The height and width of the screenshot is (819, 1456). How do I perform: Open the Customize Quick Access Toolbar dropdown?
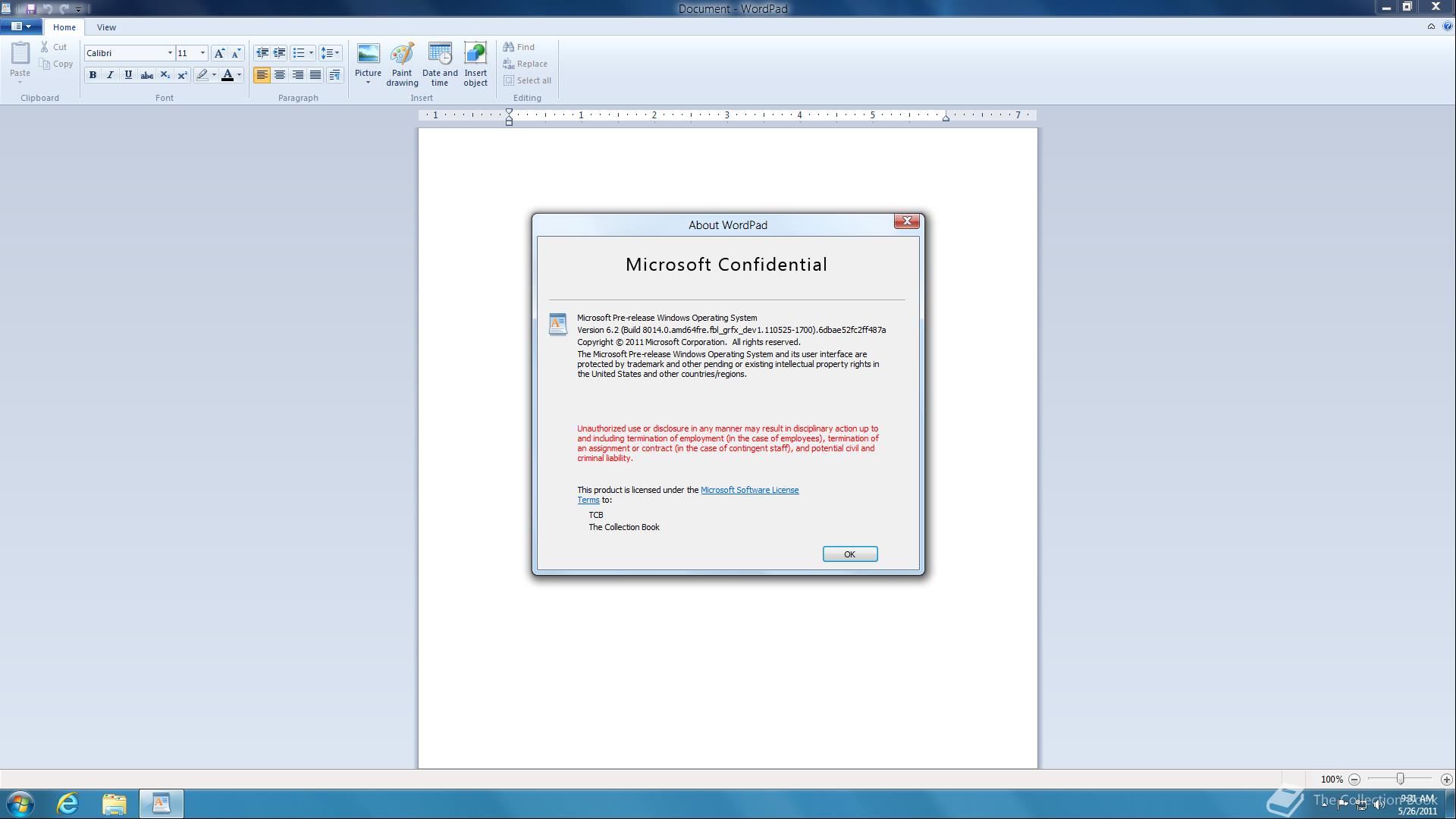click(x=78, y=9)
